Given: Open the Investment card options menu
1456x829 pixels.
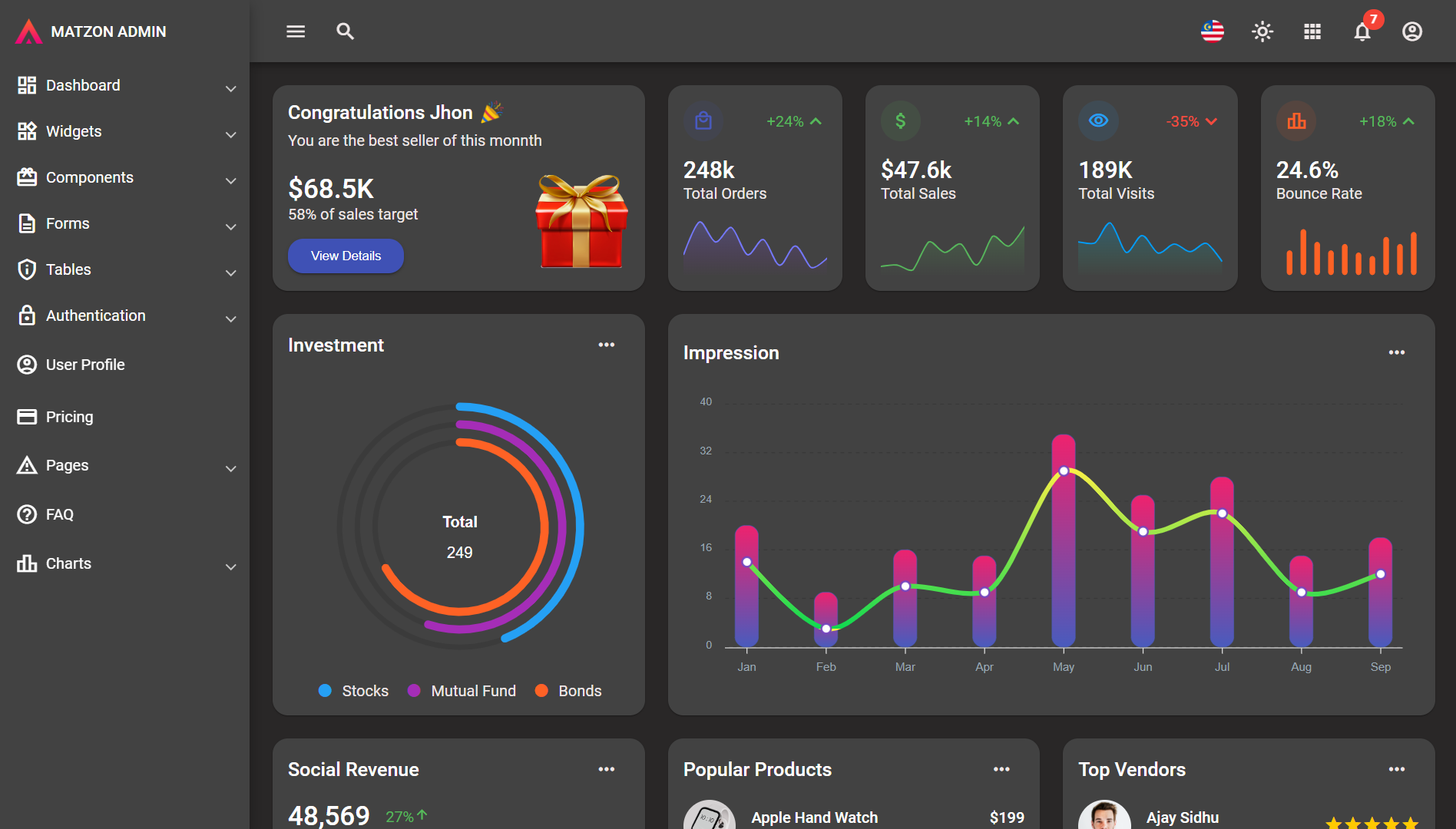Looking at the screenshot, I should pyautogui.click(x=606, y=345).
